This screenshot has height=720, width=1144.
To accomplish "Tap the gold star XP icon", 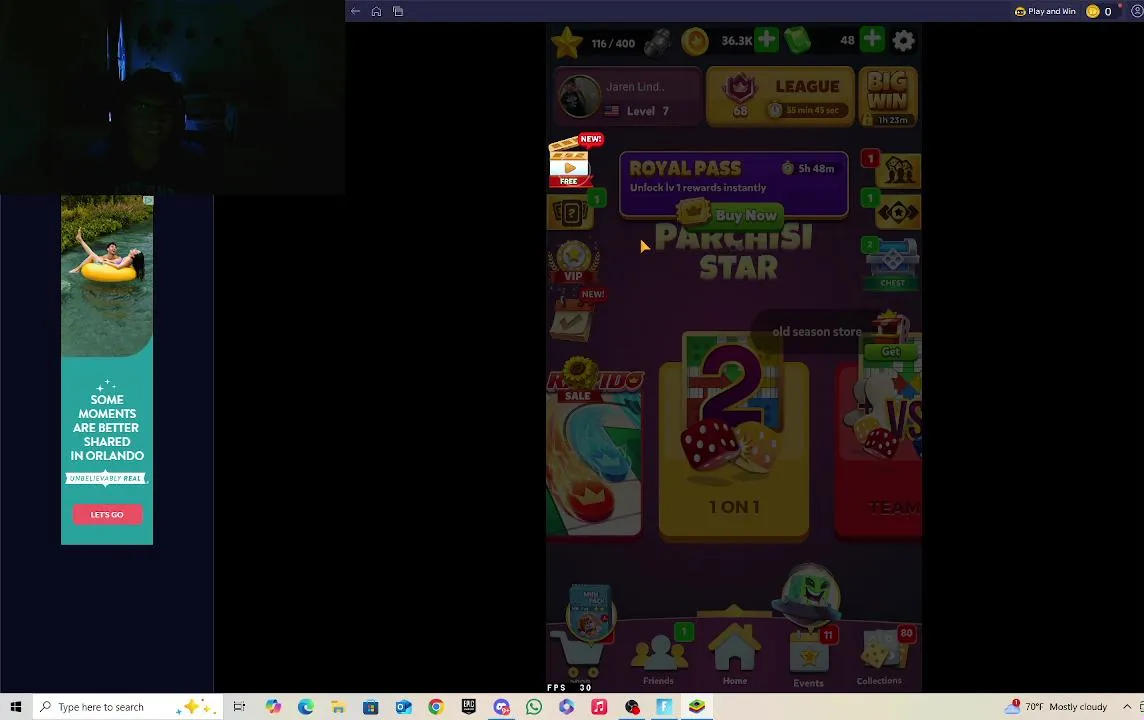I will point(567,42).
